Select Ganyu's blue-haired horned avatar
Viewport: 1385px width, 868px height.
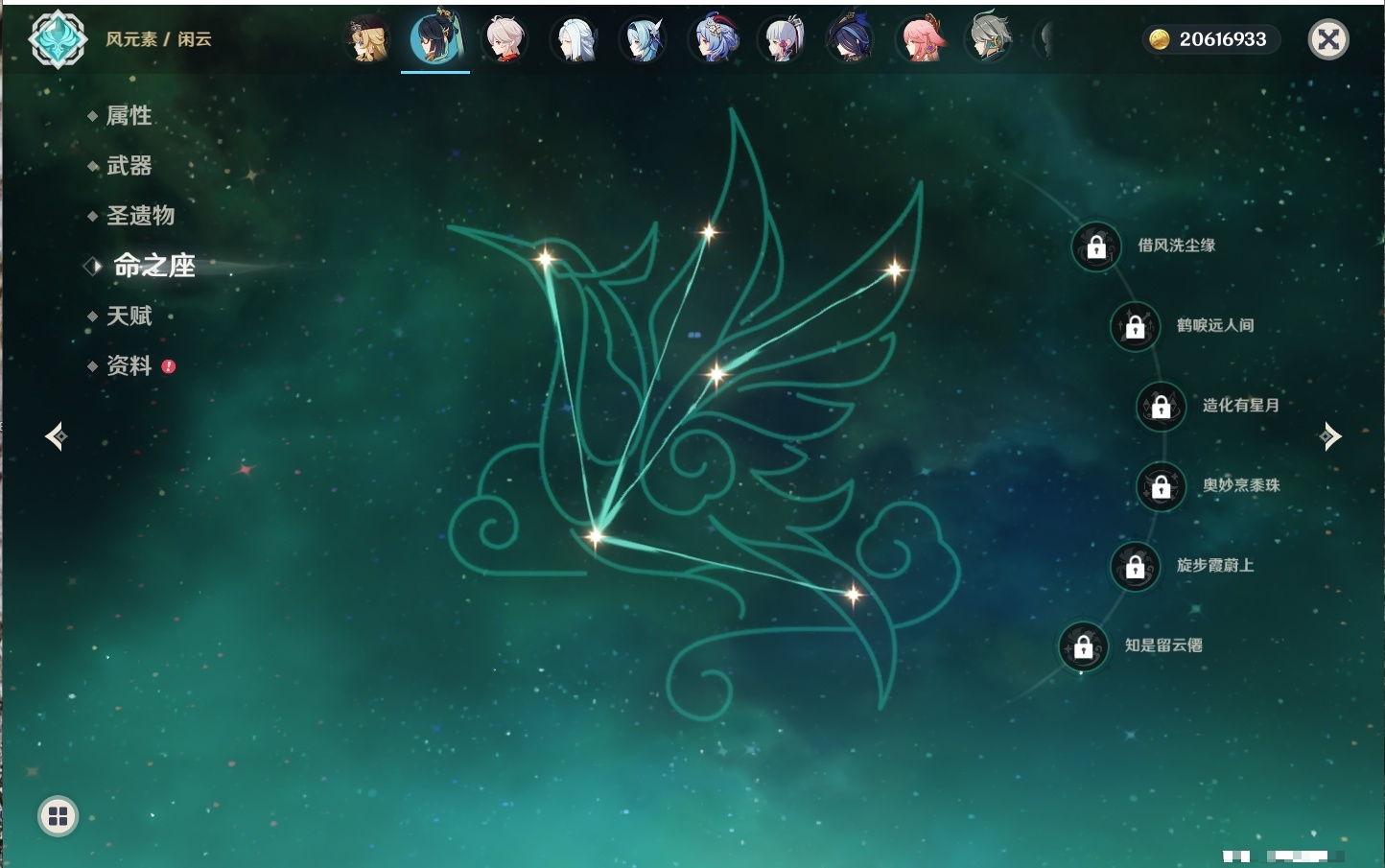(x=714, y=40)
